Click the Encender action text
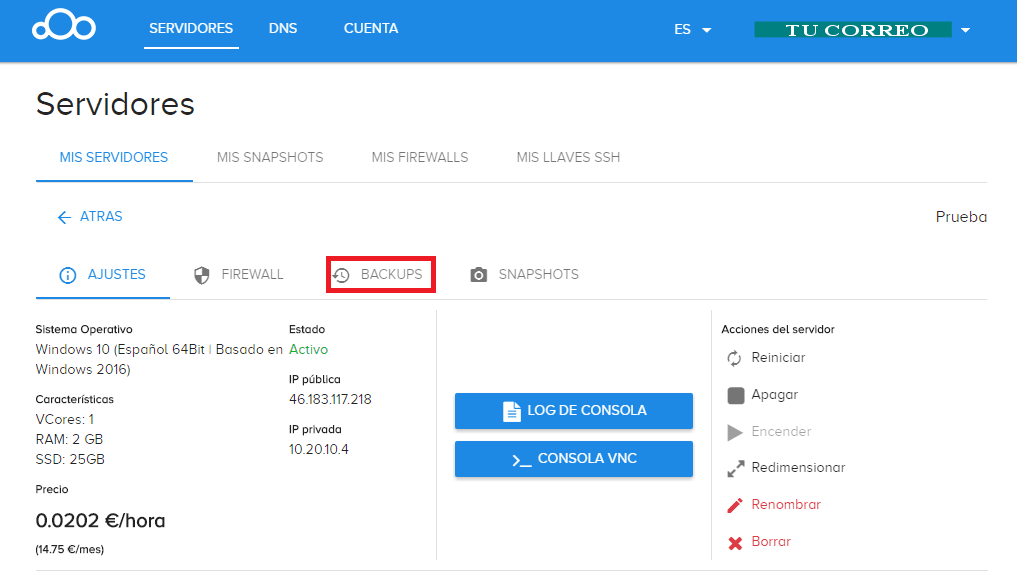Image resolution: width=1017 pixels, height=572 pixels. 781,431
